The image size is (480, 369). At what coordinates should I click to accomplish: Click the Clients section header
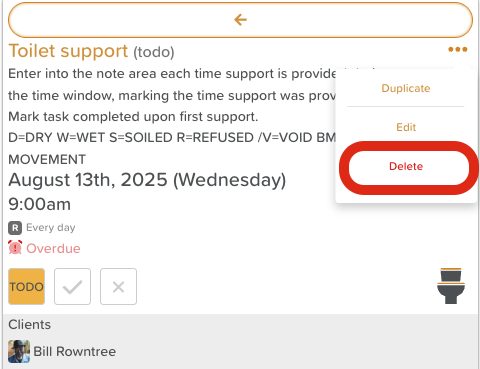pos(30,324)
